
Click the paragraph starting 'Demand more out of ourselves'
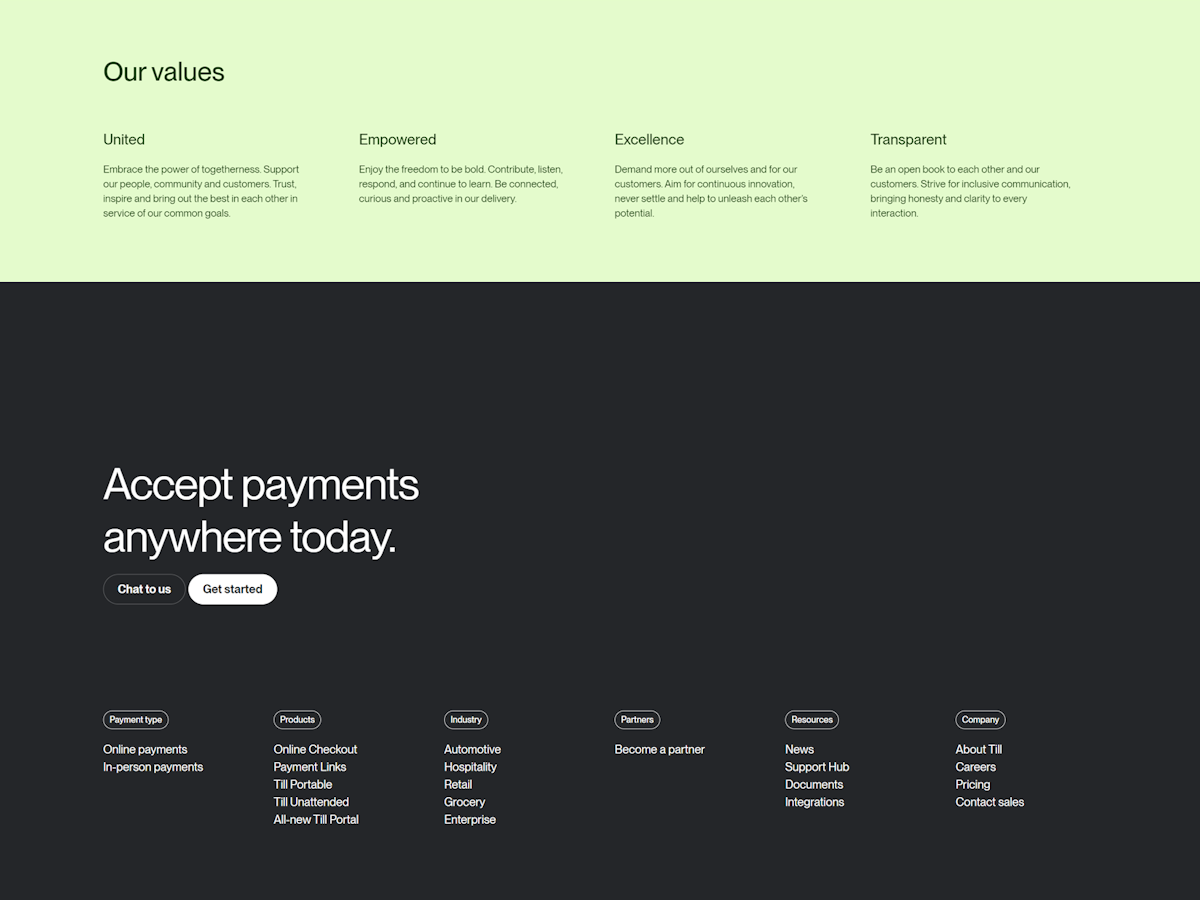(x=712, y=191)
